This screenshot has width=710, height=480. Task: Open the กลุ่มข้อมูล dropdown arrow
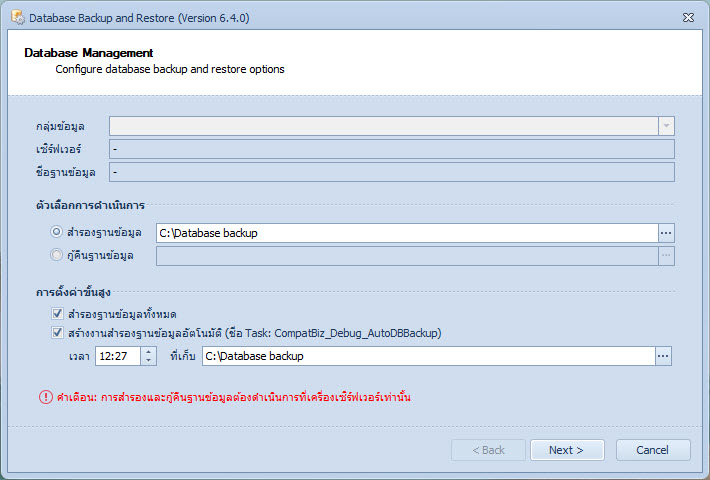pyautogui.click(x=666, y=126)
